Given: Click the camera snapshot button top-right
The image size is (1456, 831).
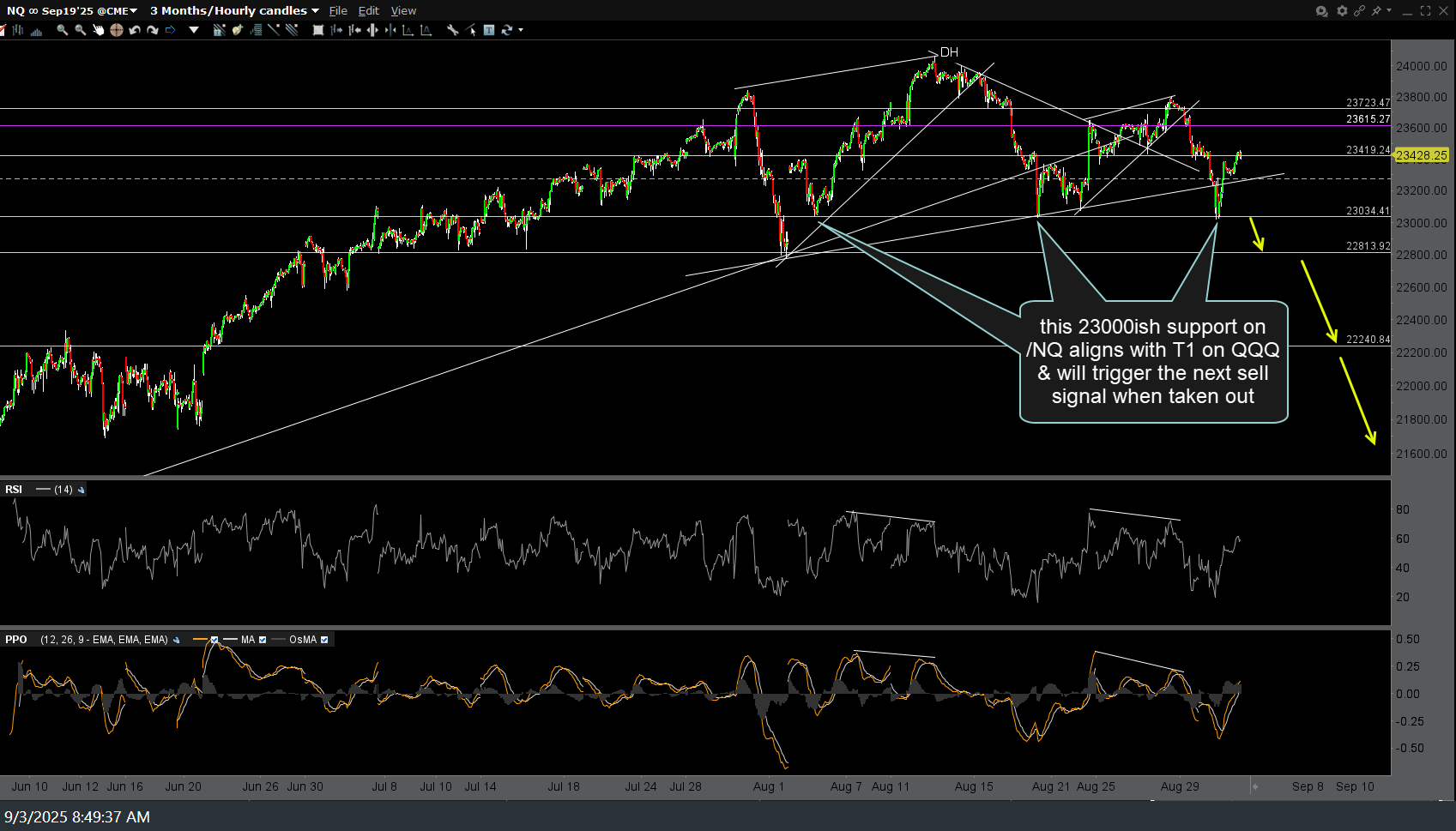Looking at the screenshot, I should point(1322,11).
